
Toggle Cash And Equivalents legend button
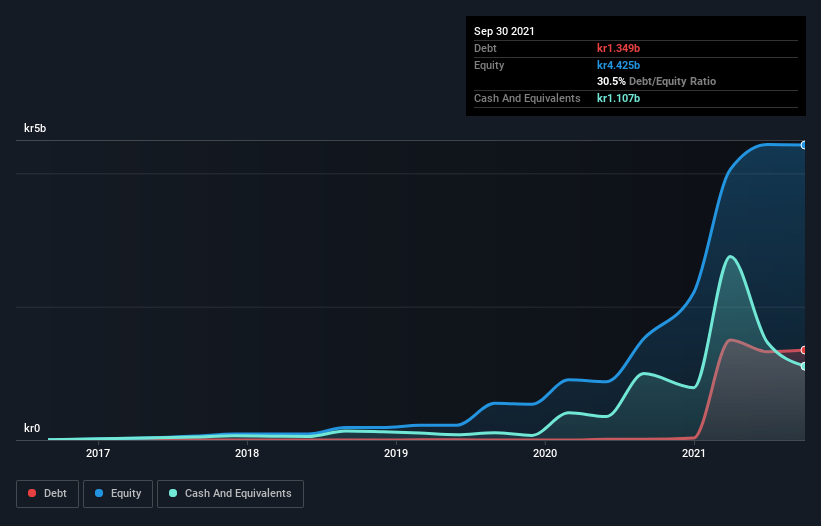click(x=230, y=494)
